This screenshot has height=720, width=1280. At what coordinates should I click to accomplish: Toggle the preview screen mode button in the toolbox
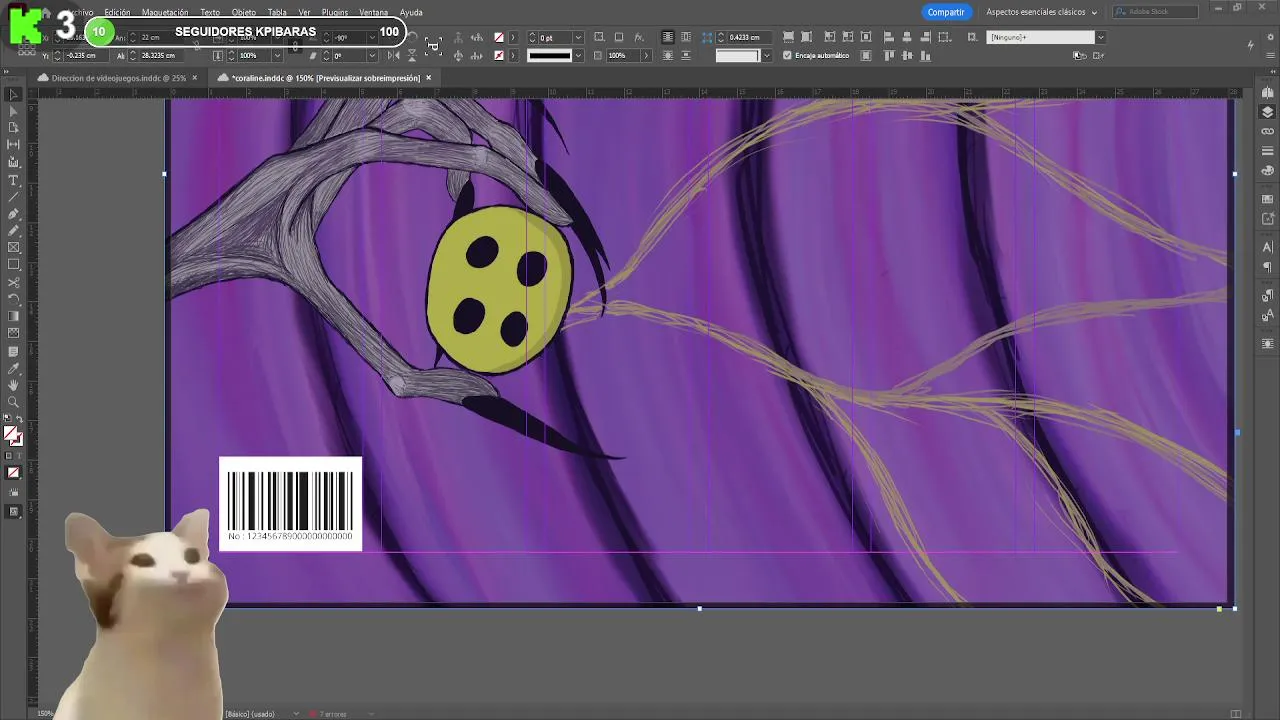13,511
